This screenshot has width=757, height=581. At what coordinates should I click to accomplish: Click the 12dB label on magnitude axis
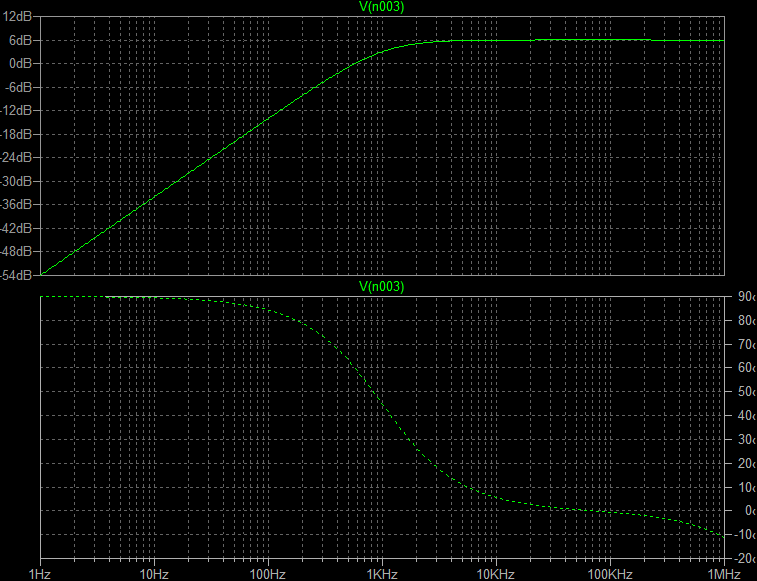(x=21, y=16)
